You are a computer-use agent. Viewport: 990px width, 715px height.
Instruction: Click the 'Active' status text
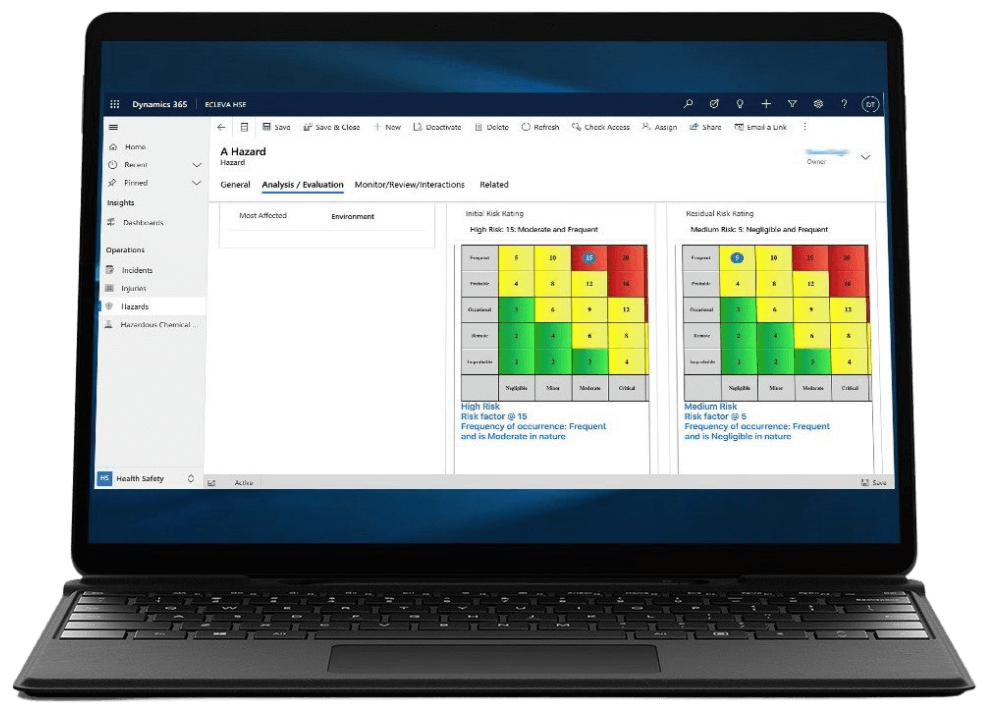(x=244, y=483)
